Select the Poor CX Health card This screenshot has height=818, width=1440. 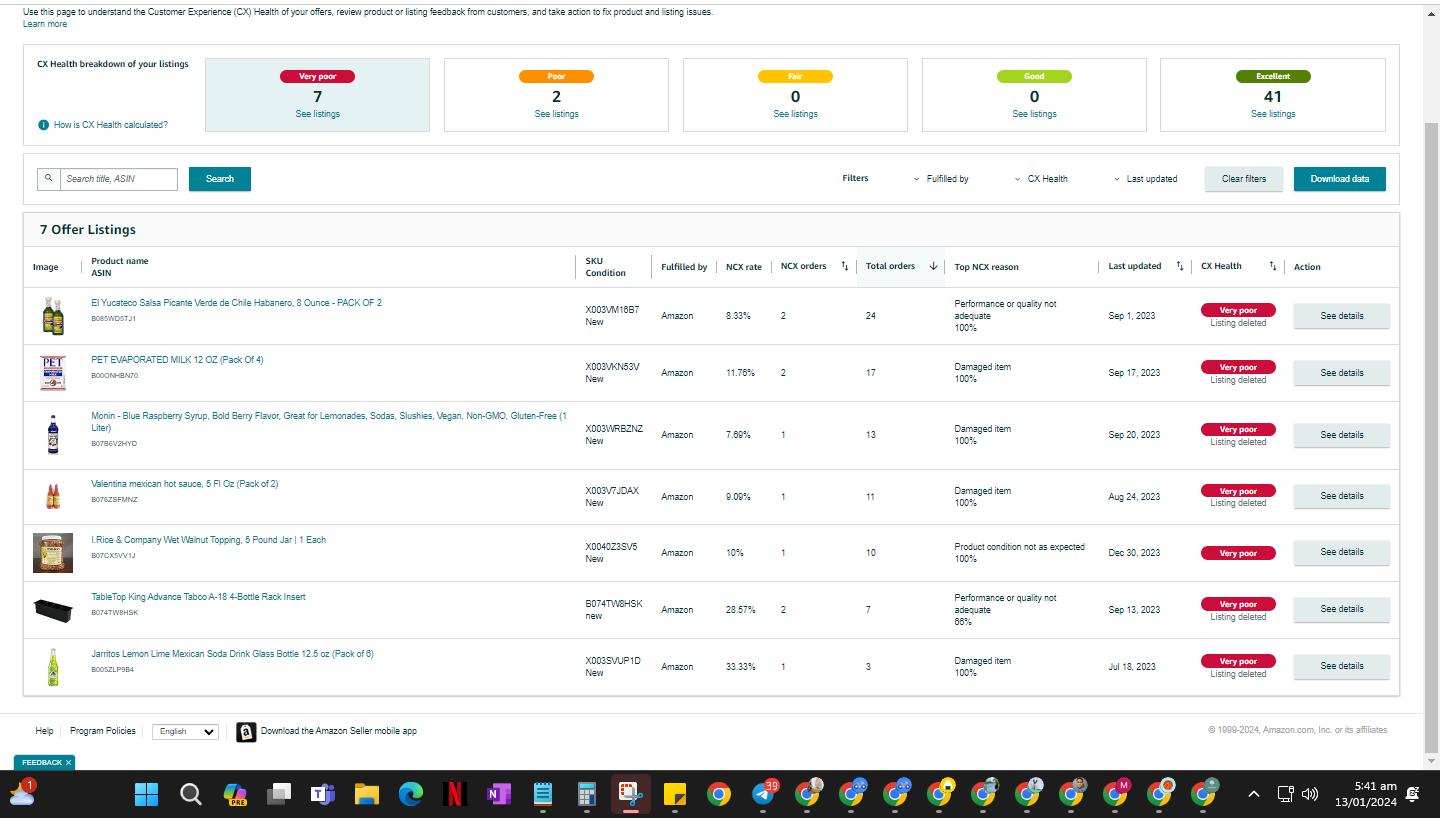(556, 95)
